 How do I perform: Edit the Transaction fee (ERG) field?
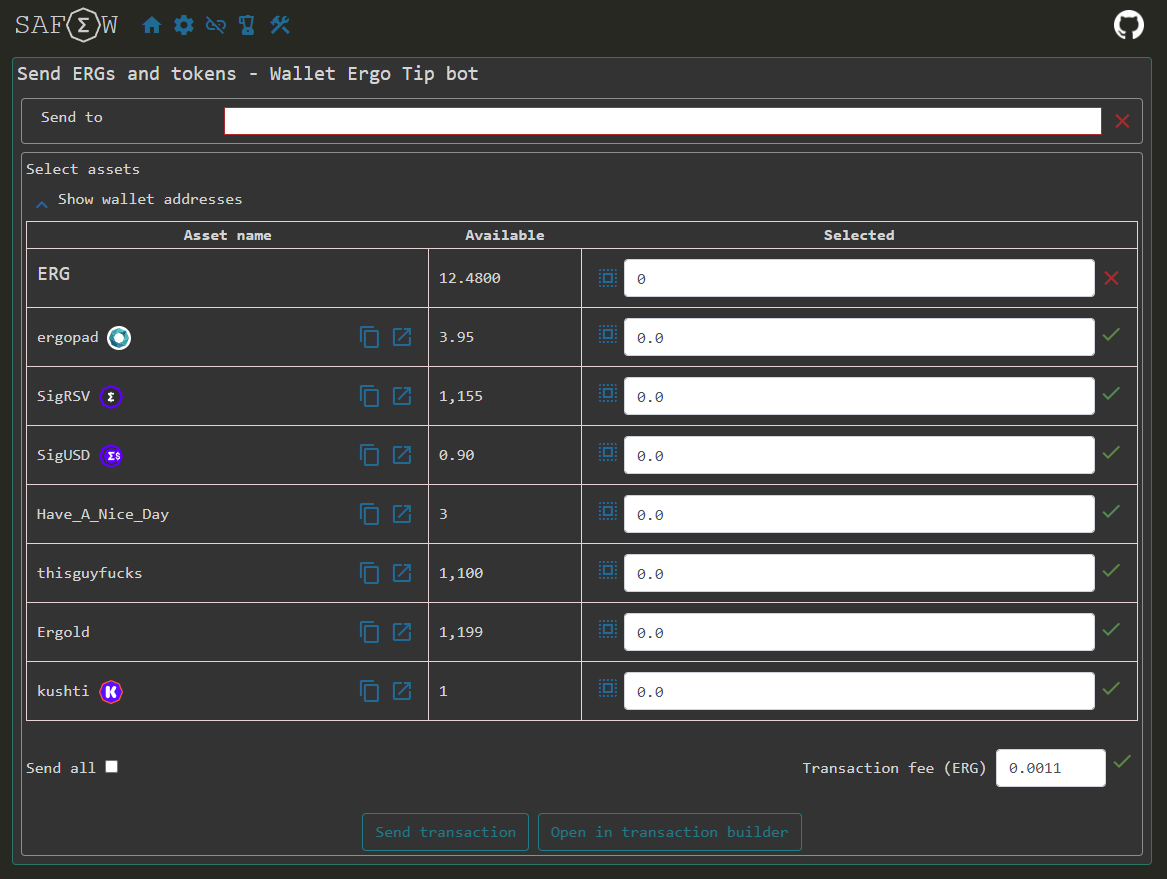point(1050,768)
